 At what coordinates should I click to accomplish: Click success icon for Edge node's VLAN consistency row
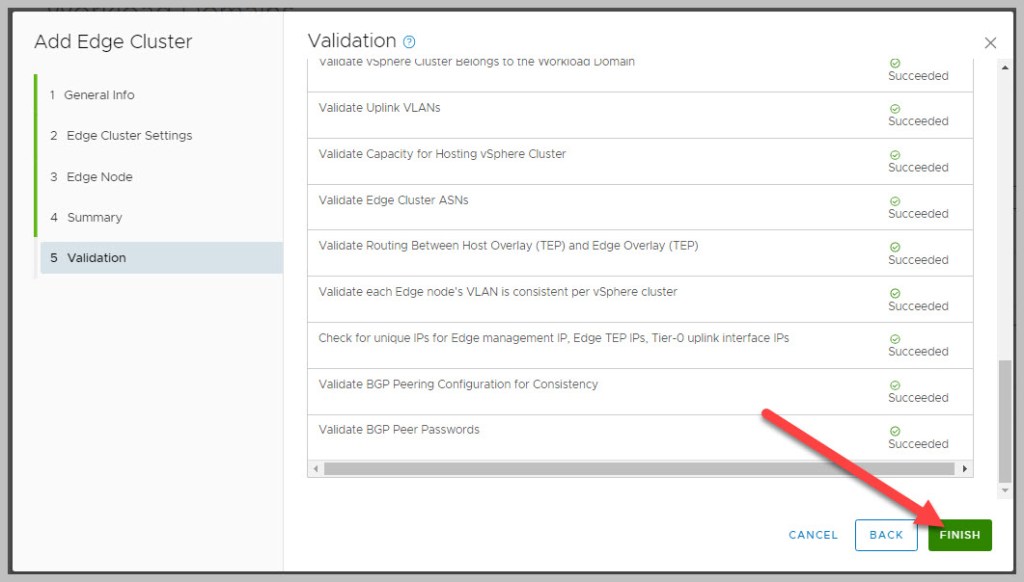click(895, 292)
